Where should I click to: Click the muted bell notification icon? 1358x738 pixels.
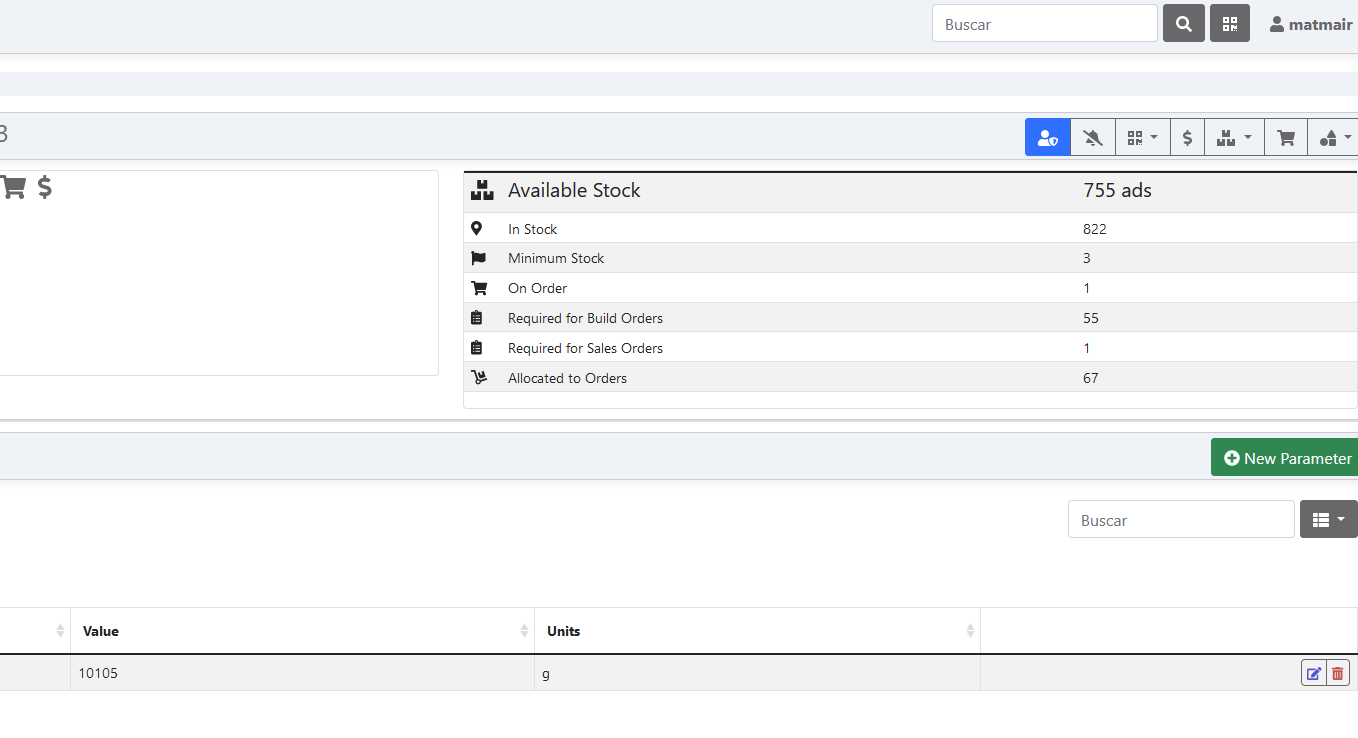1092,137
